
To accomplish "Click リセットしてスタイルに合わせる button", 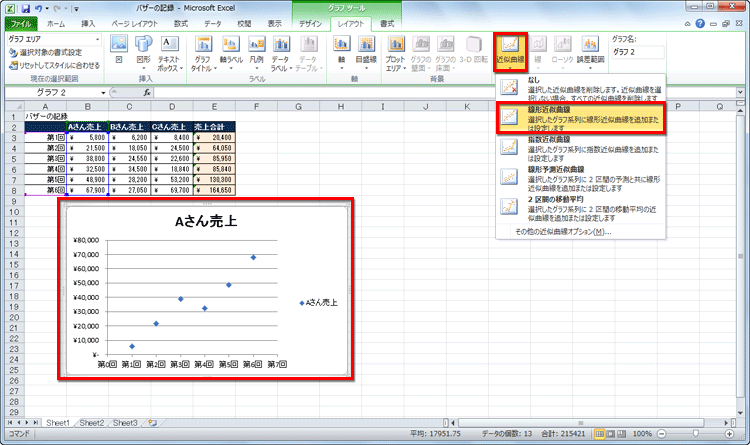I will (x=55, y=64).
